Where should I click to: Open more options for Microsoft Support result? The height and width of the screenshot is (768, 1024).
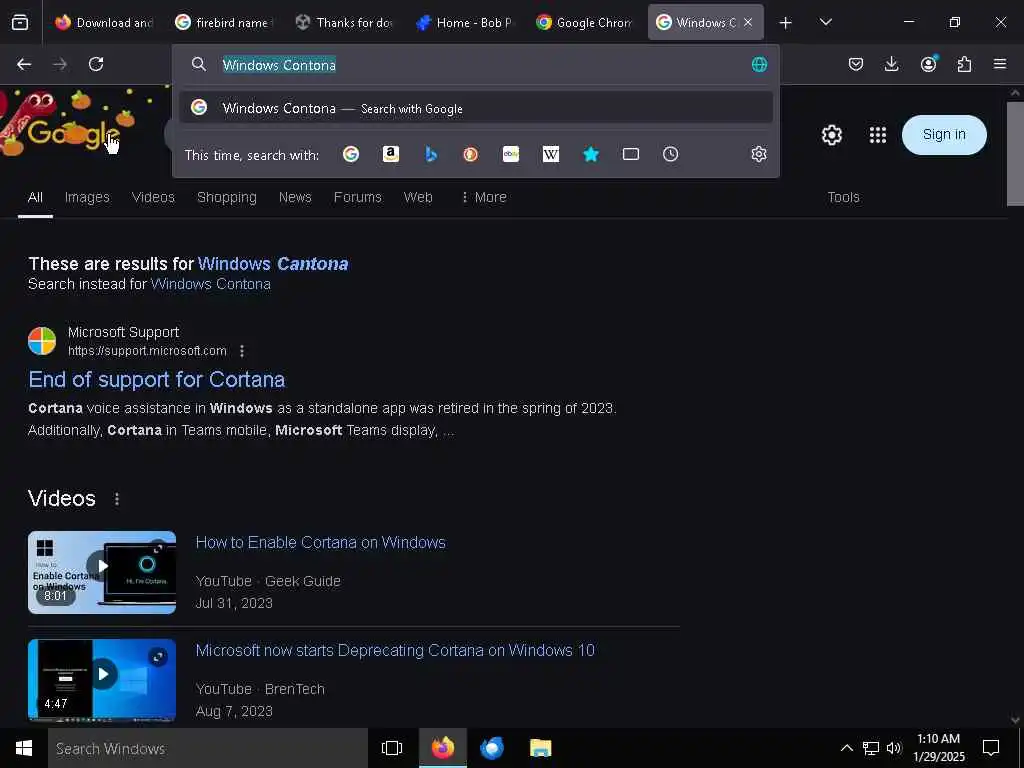pos(242,351)
